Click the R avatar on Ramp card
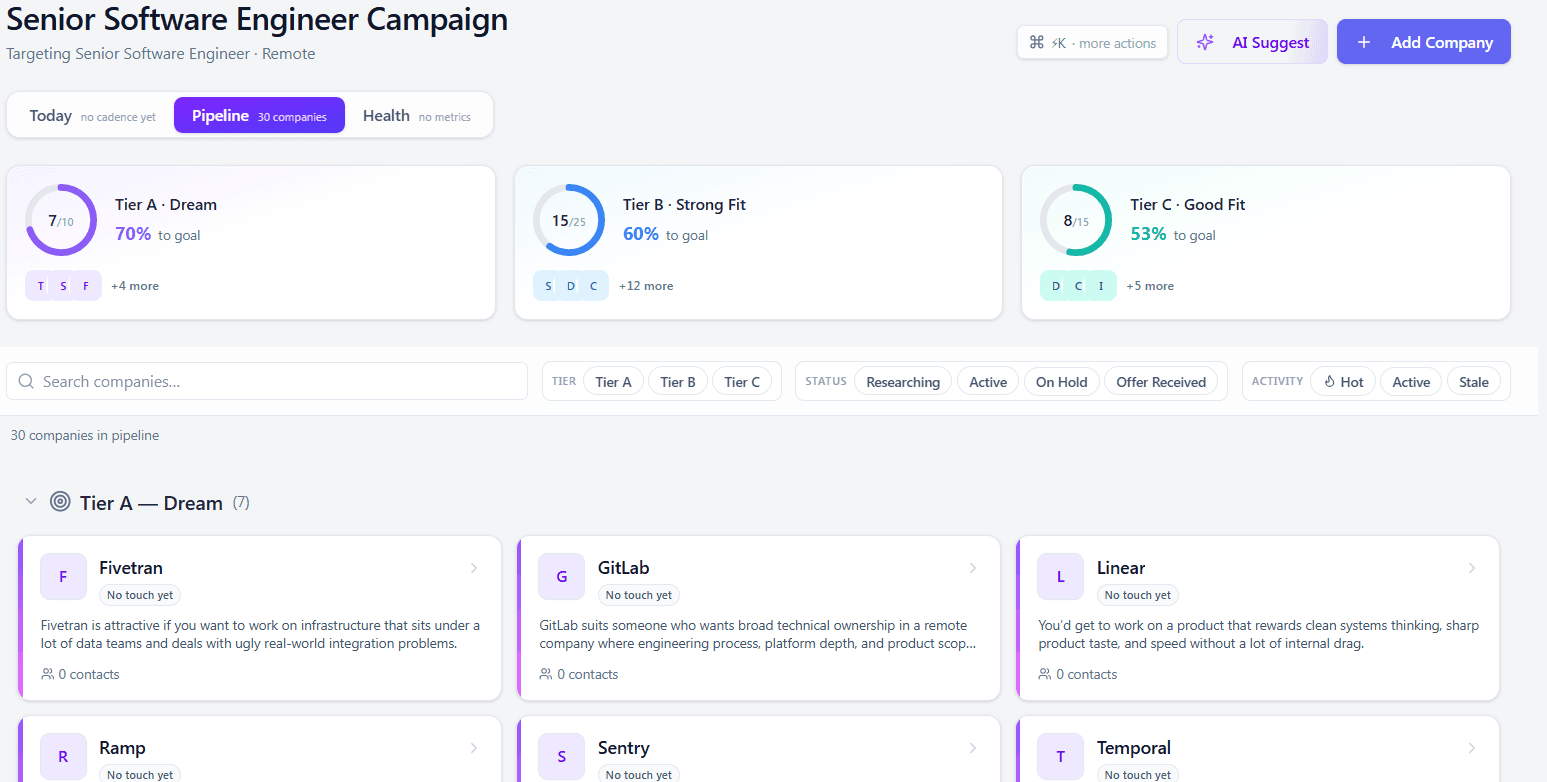The image size is (1547, 782). (63, 756)
